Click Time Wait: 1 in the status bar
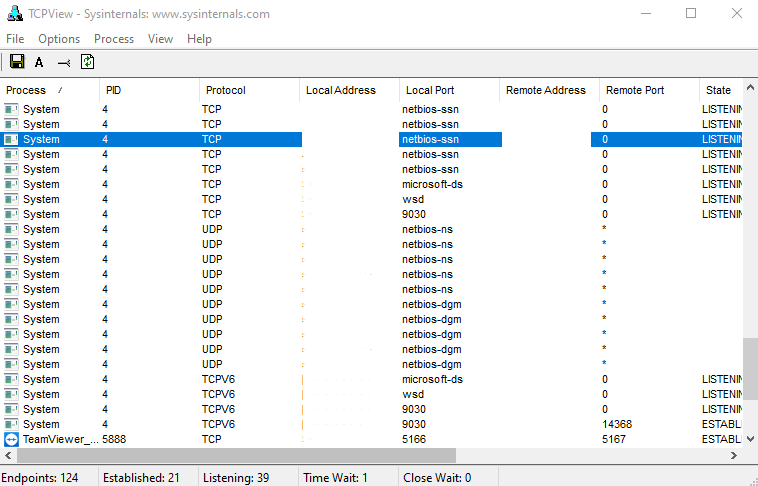 [x=335, y=478]
